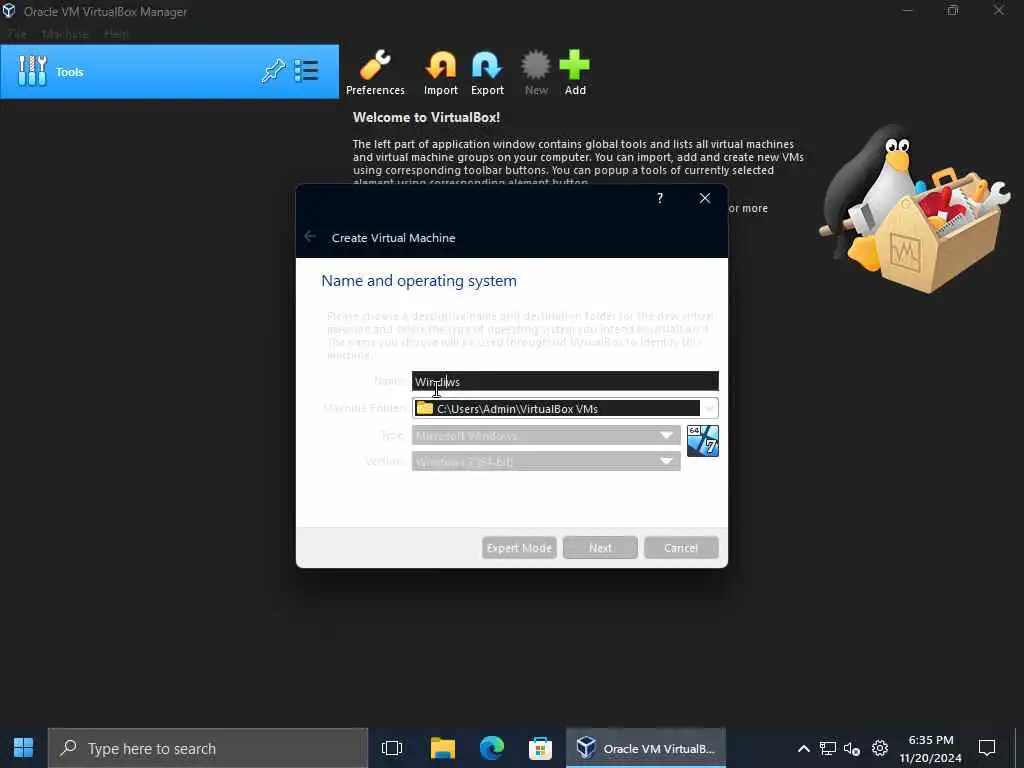Click the volume tray icon

click(852, 748)
